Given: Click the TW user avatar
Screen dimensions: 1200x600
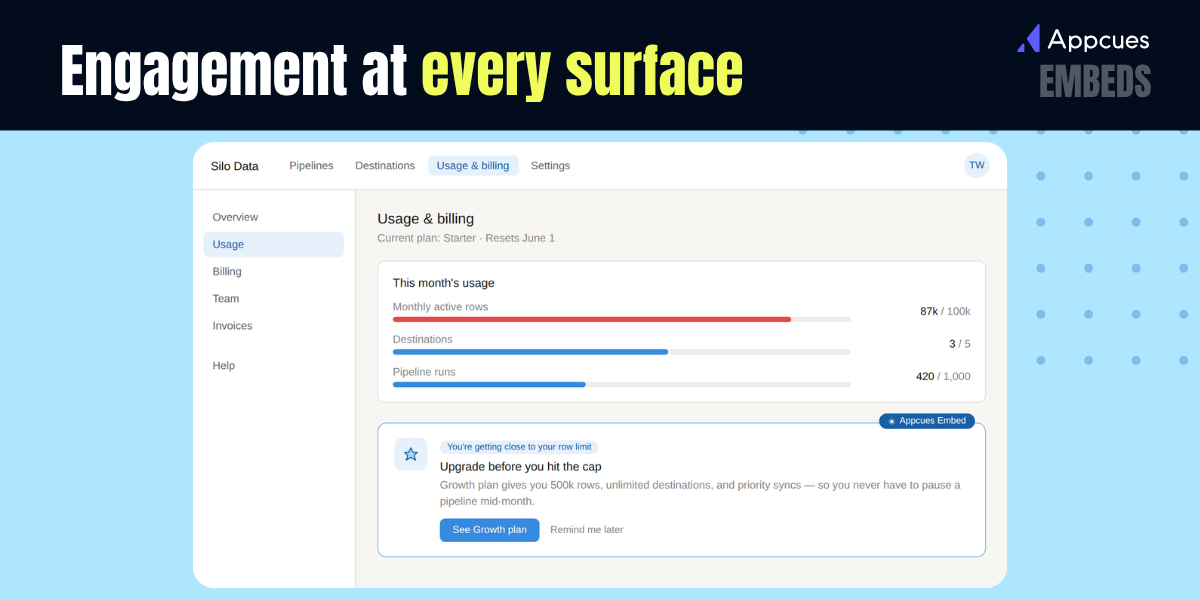Looking at the screenshot, I should click(x=976, y=165).
